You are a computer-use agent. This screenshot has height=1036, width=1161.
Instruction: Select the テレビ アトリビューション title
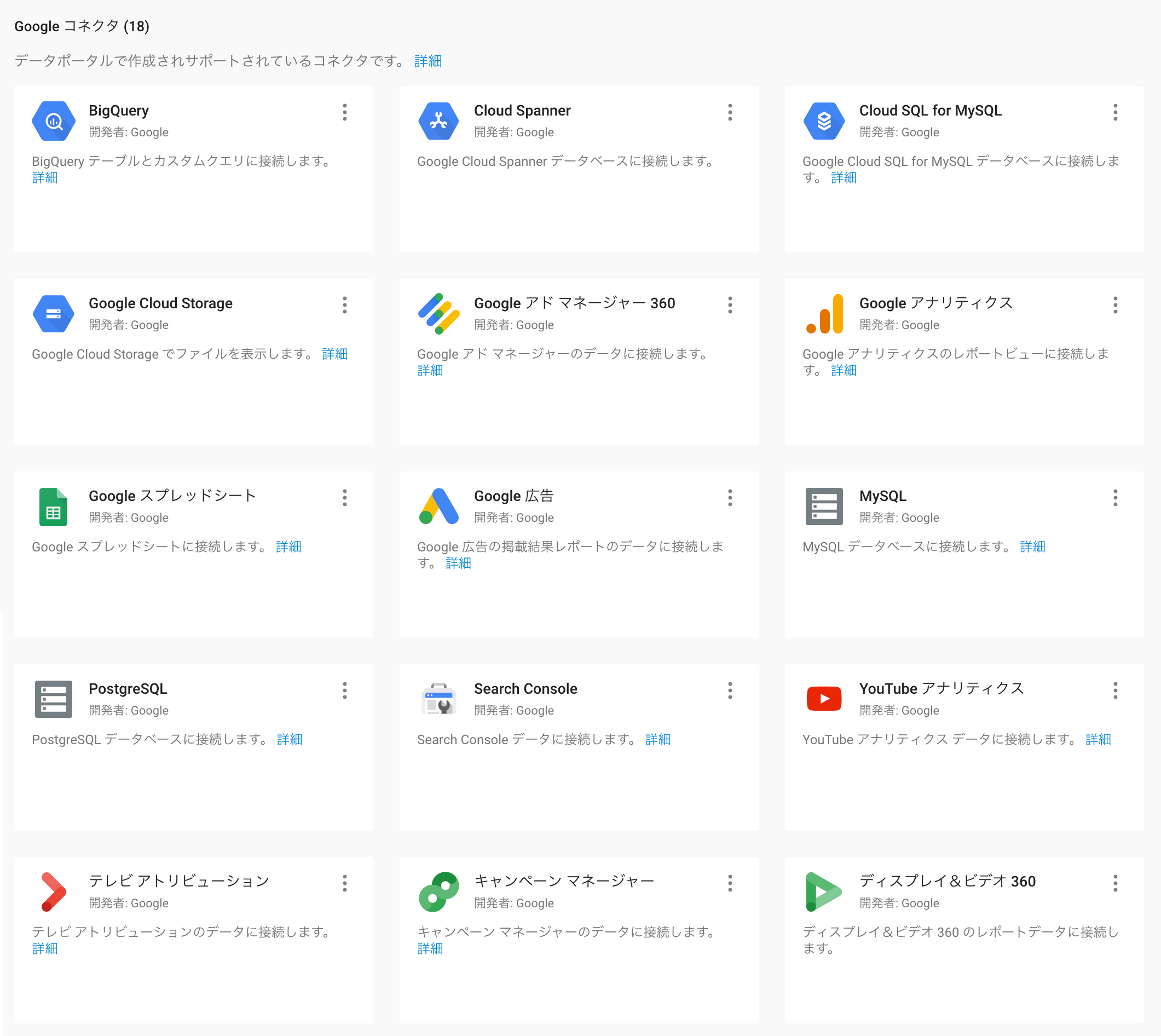(180, 881)
